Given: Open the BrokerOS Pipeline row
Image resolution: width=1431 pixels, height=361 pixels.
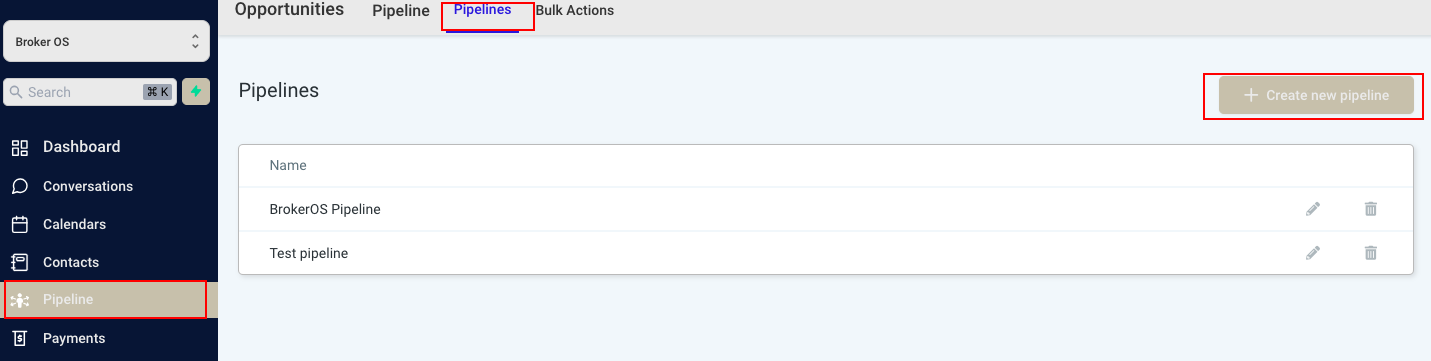Looking at the screenshot, I should [826, 209].
